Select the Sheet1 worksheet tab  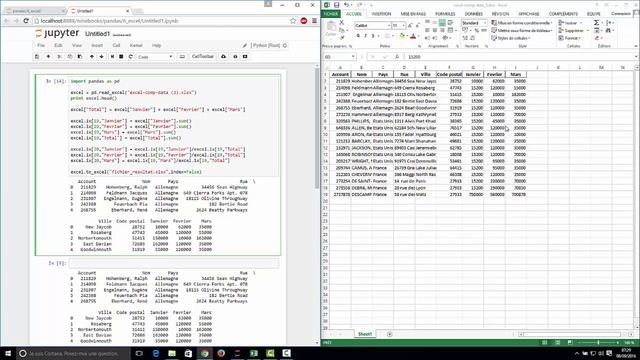[x=364, y=334]
